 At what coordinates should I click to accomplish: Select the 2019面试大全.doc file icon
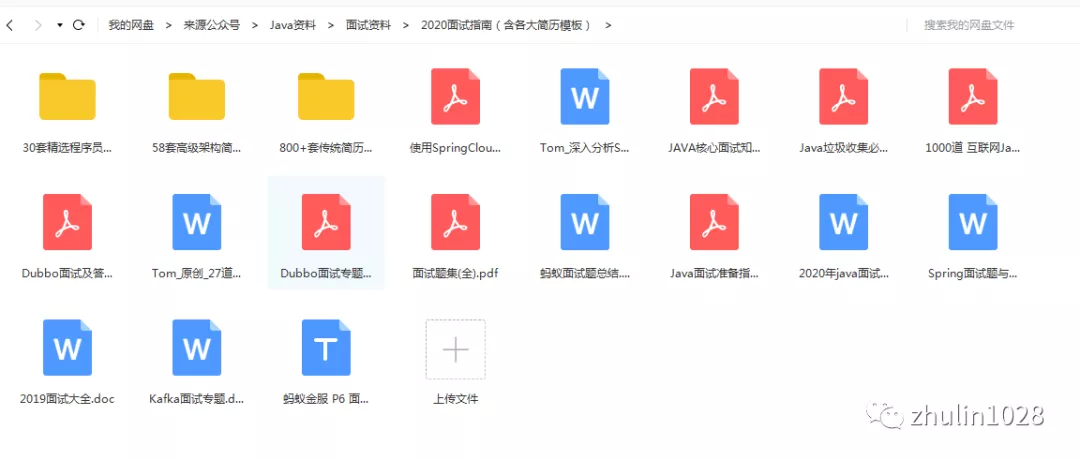tap(68, 348)
